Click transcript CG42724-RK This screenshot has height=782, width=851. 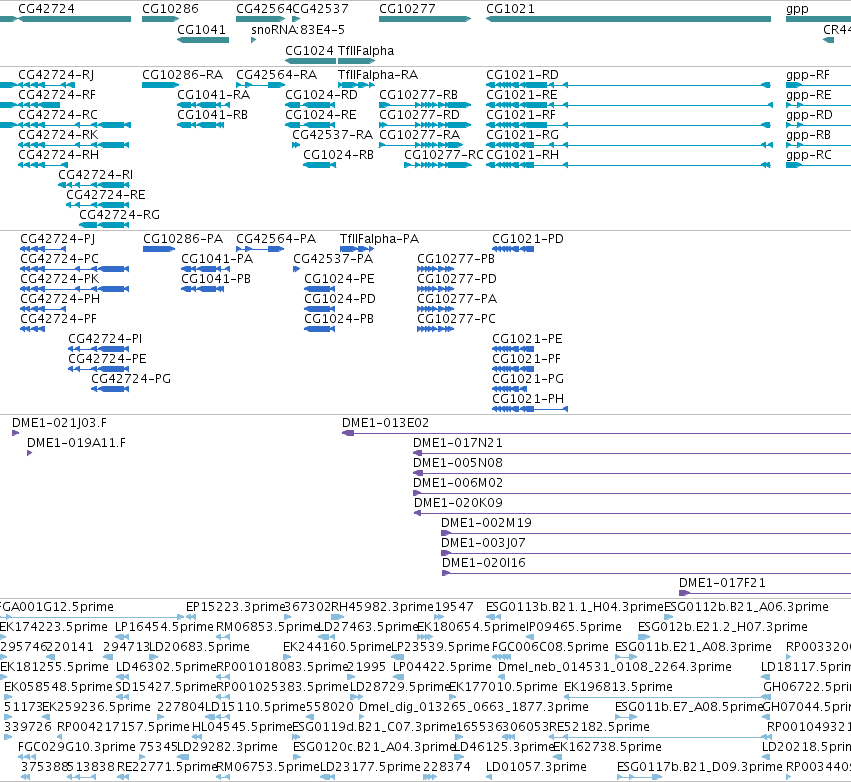pyautogui.click(x=58, y=135)
